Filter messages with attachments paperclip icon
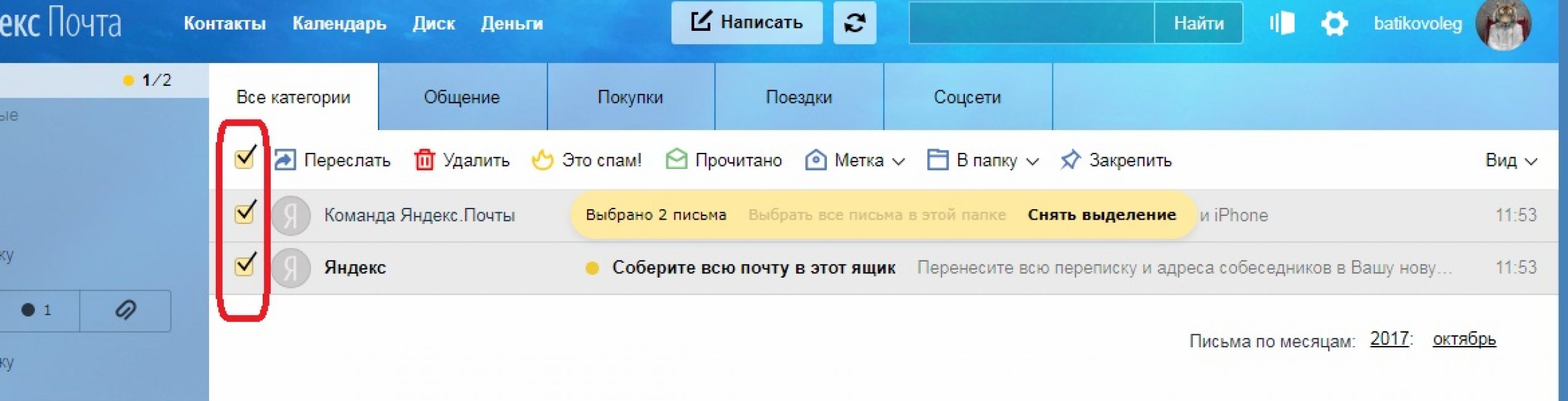The image size is (1568, 401). (x=126, y=310)
